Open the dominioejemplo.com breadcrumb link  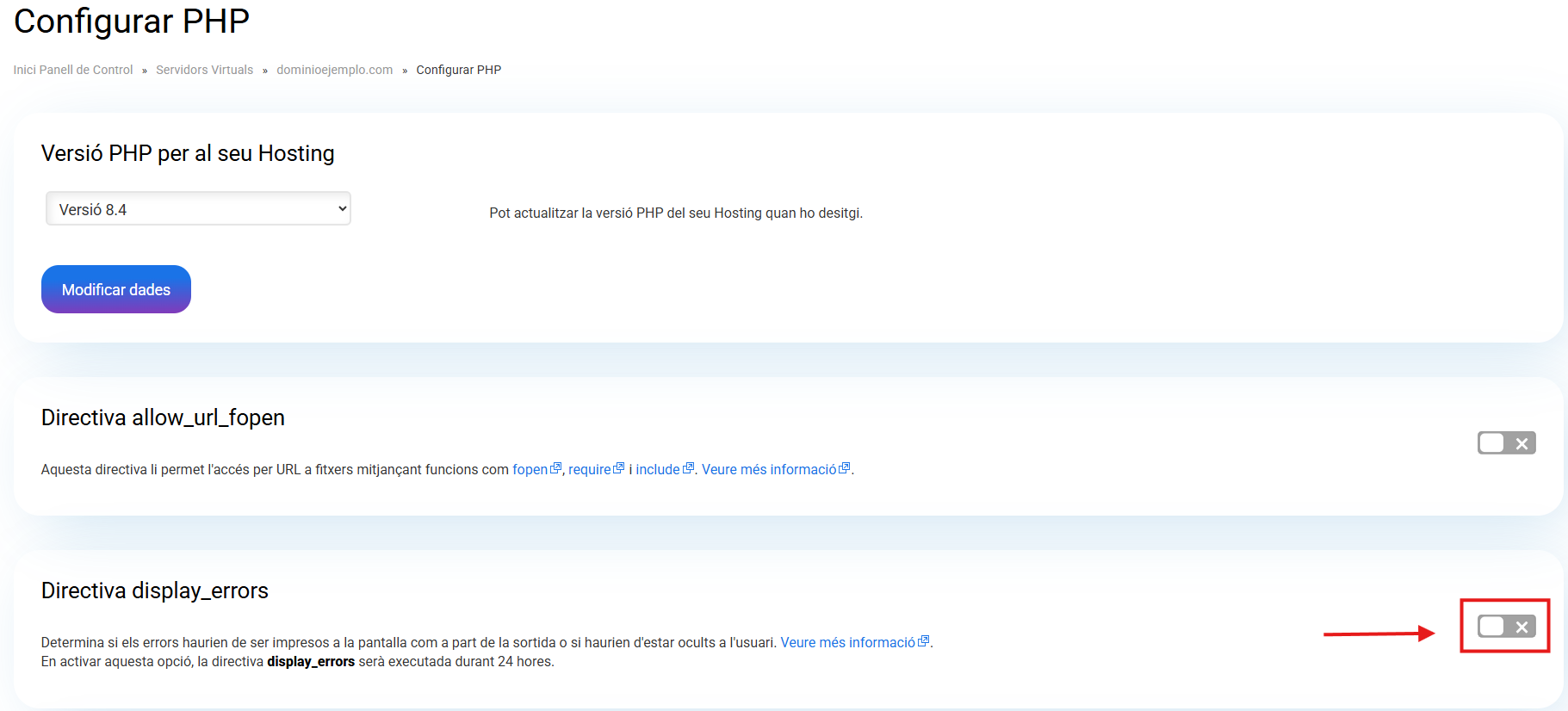pyautogui.click(x=334, y=70)
